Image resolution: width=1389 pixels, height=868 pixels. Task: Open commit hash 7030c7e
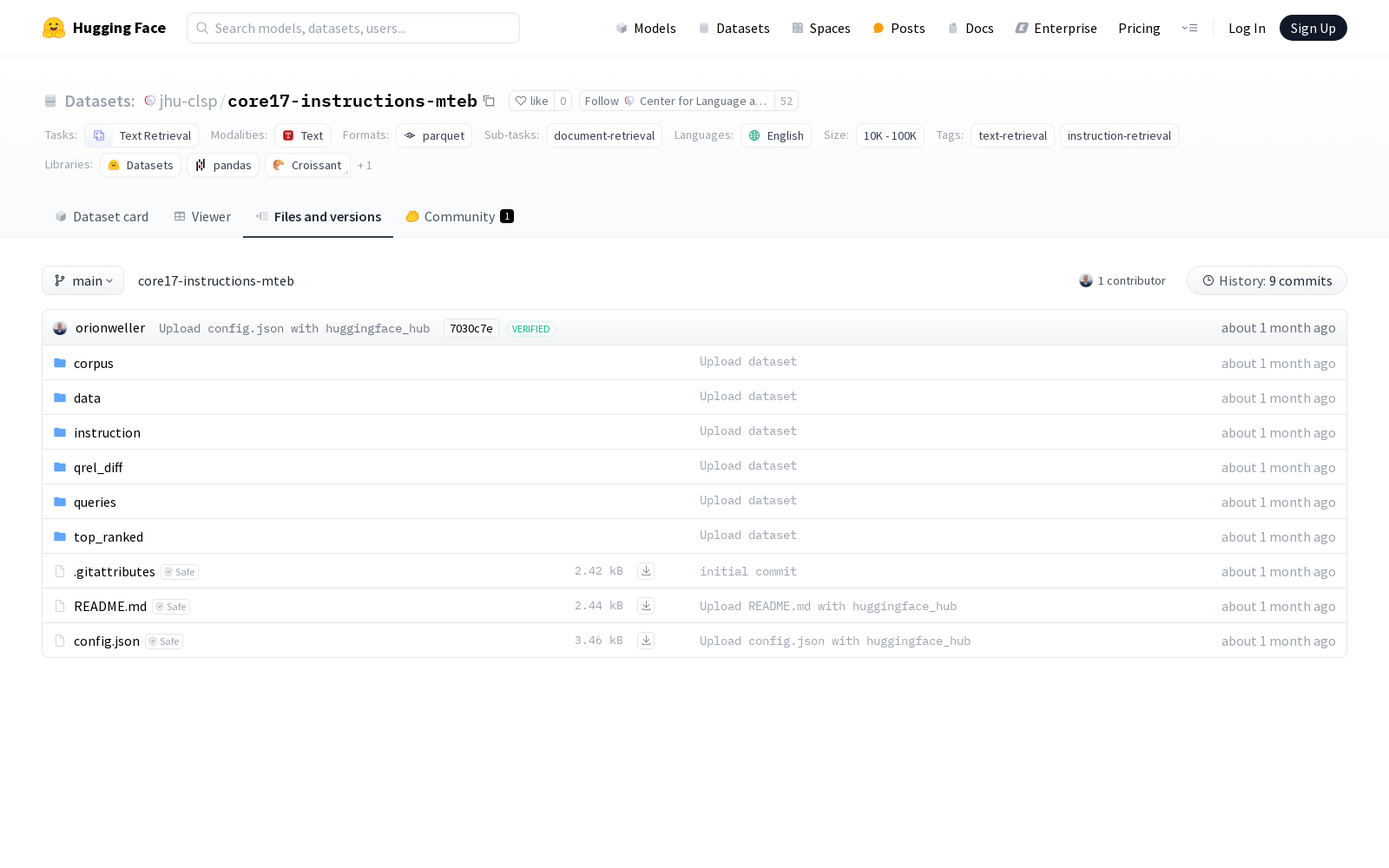coord(471,328)
